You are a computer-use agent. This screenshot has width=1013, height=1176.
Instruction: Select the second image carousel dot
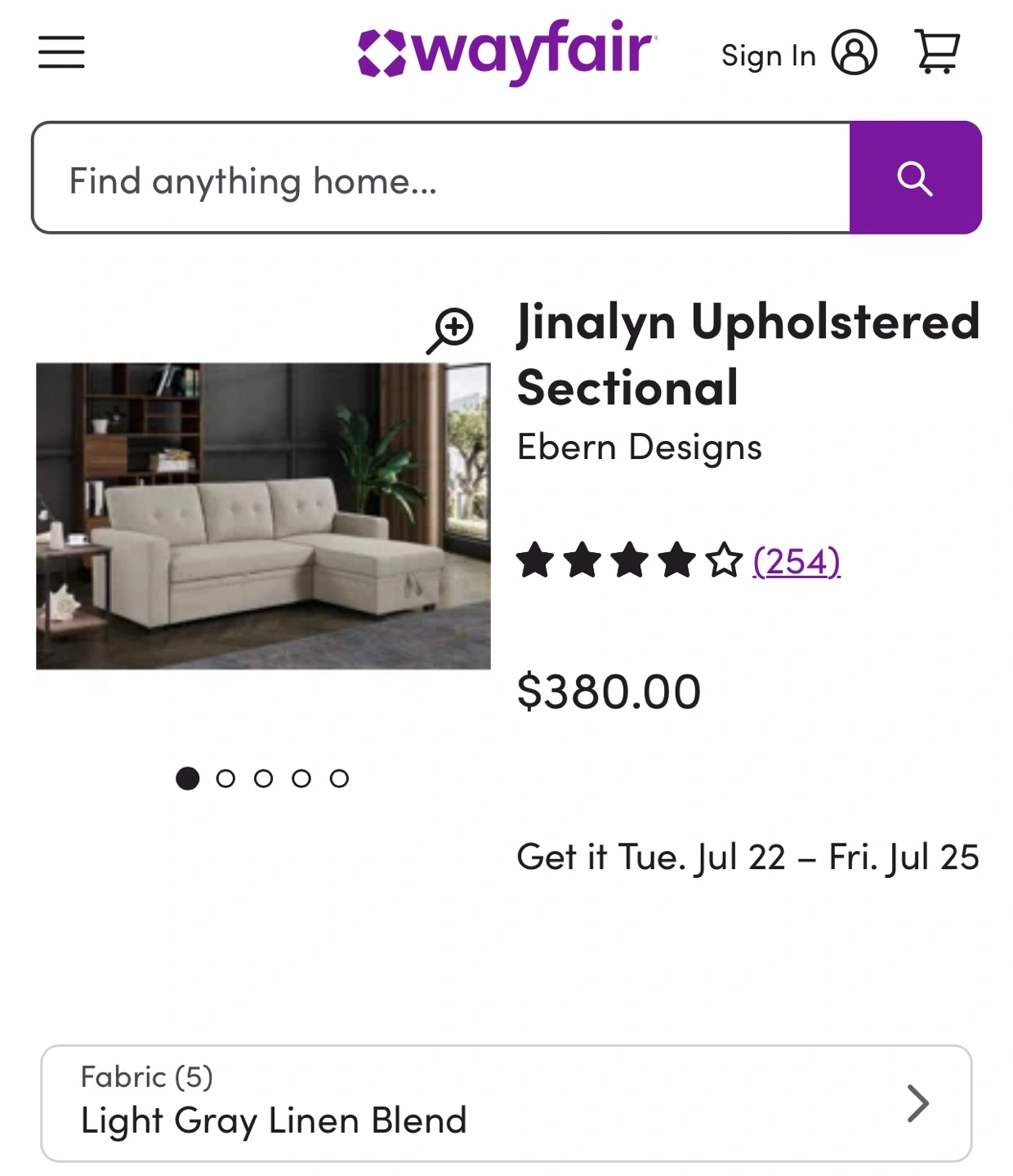click(x=225, y=778)
